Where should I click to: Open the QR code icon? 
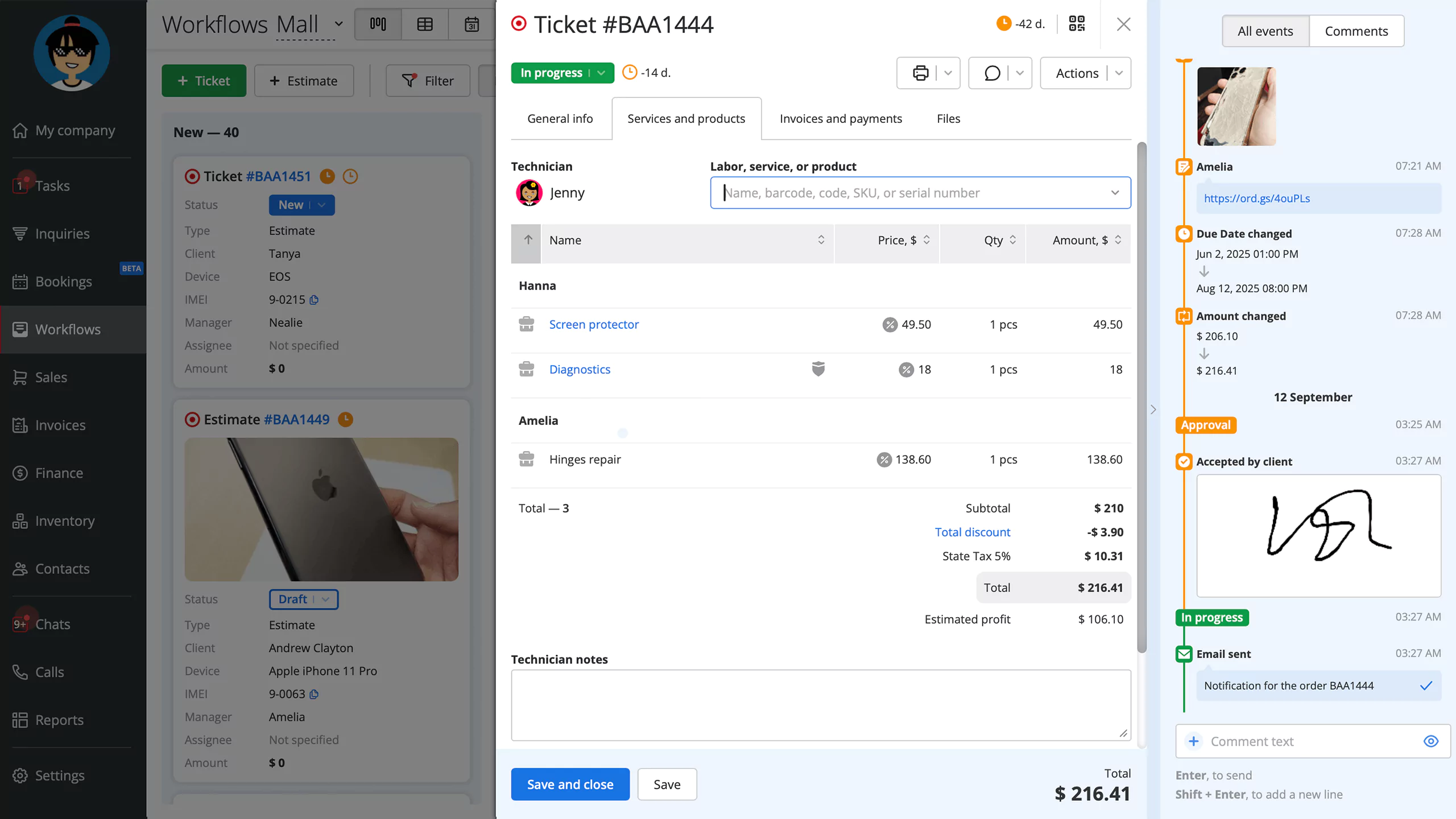pos(1077,24)
